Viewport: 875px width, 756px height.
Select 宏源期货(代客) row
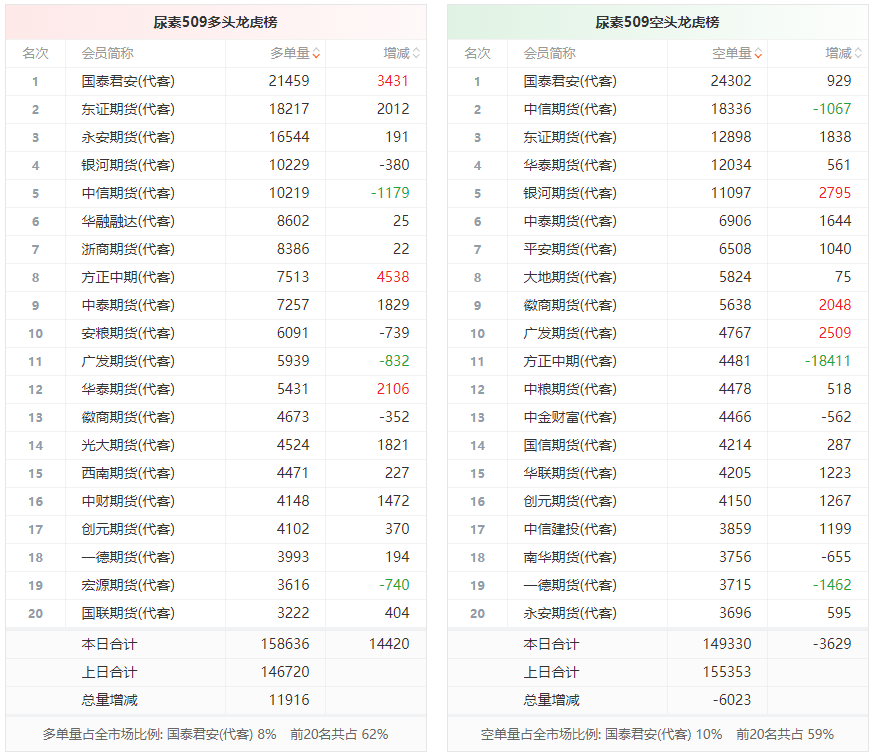216,585
